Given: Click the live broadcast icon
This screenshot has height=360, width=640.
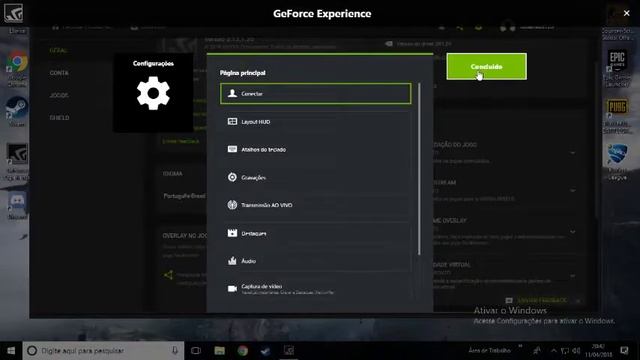Looking at the screenshot, I should (232, 205).
